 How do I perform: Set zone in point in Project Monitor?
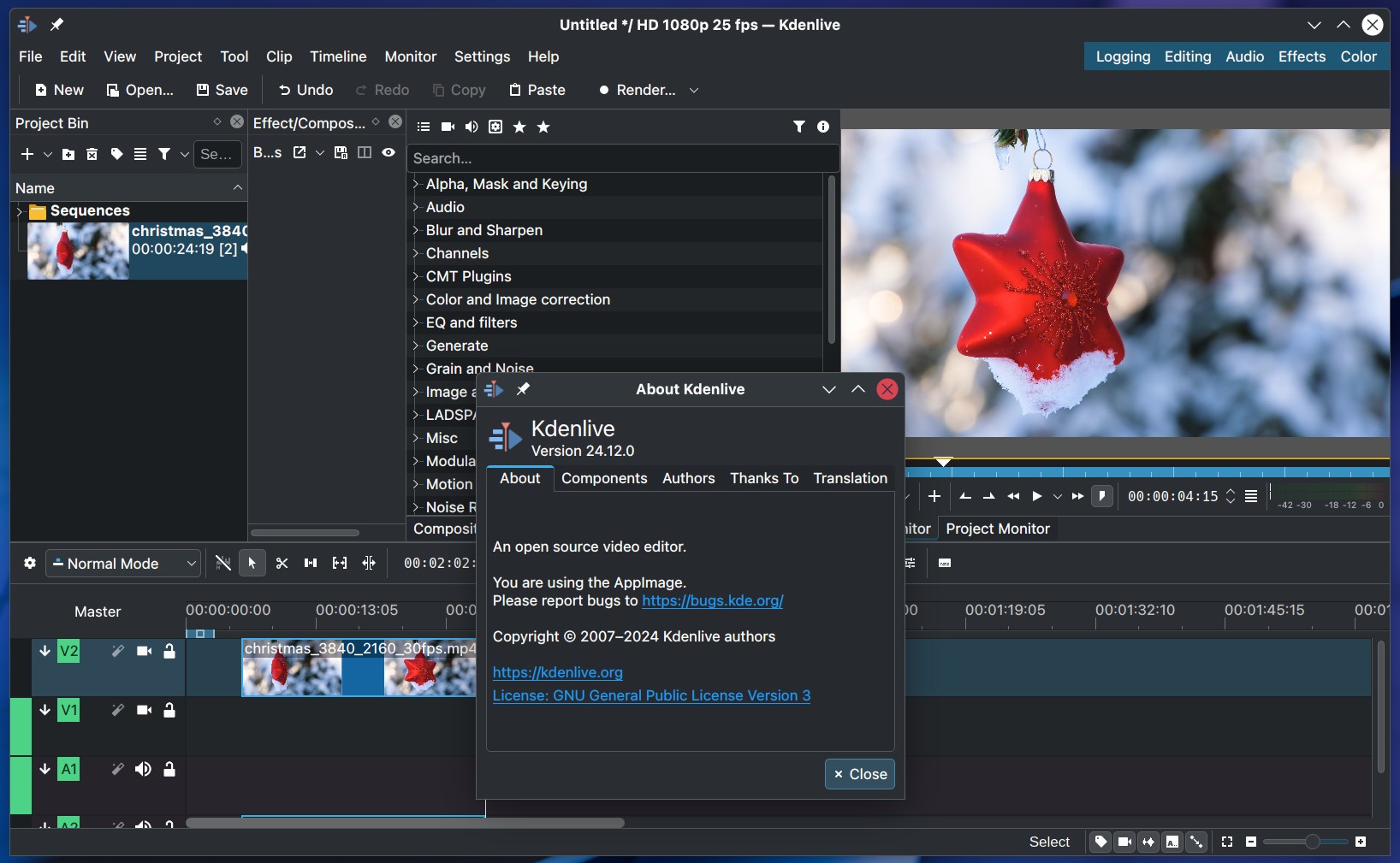click(965, 496)
